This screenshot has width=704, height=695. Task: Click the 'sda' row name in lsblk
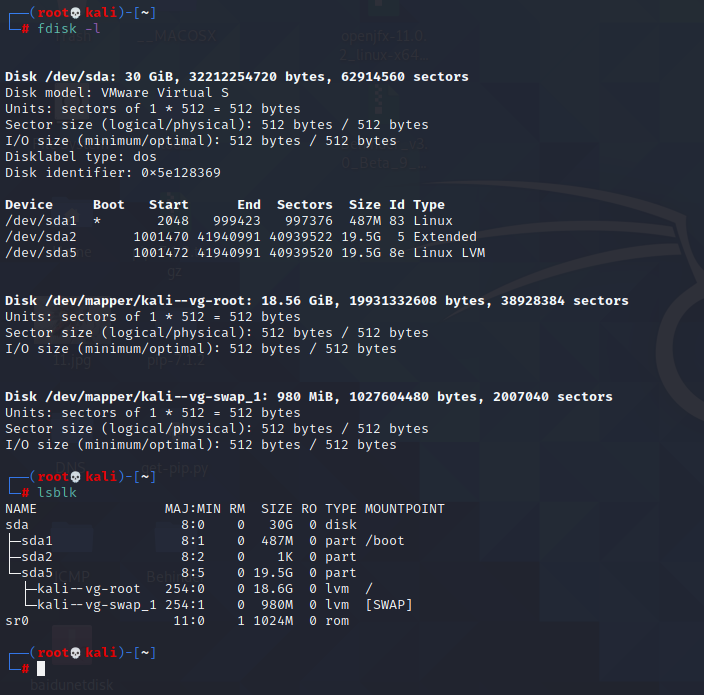[17, 525]
